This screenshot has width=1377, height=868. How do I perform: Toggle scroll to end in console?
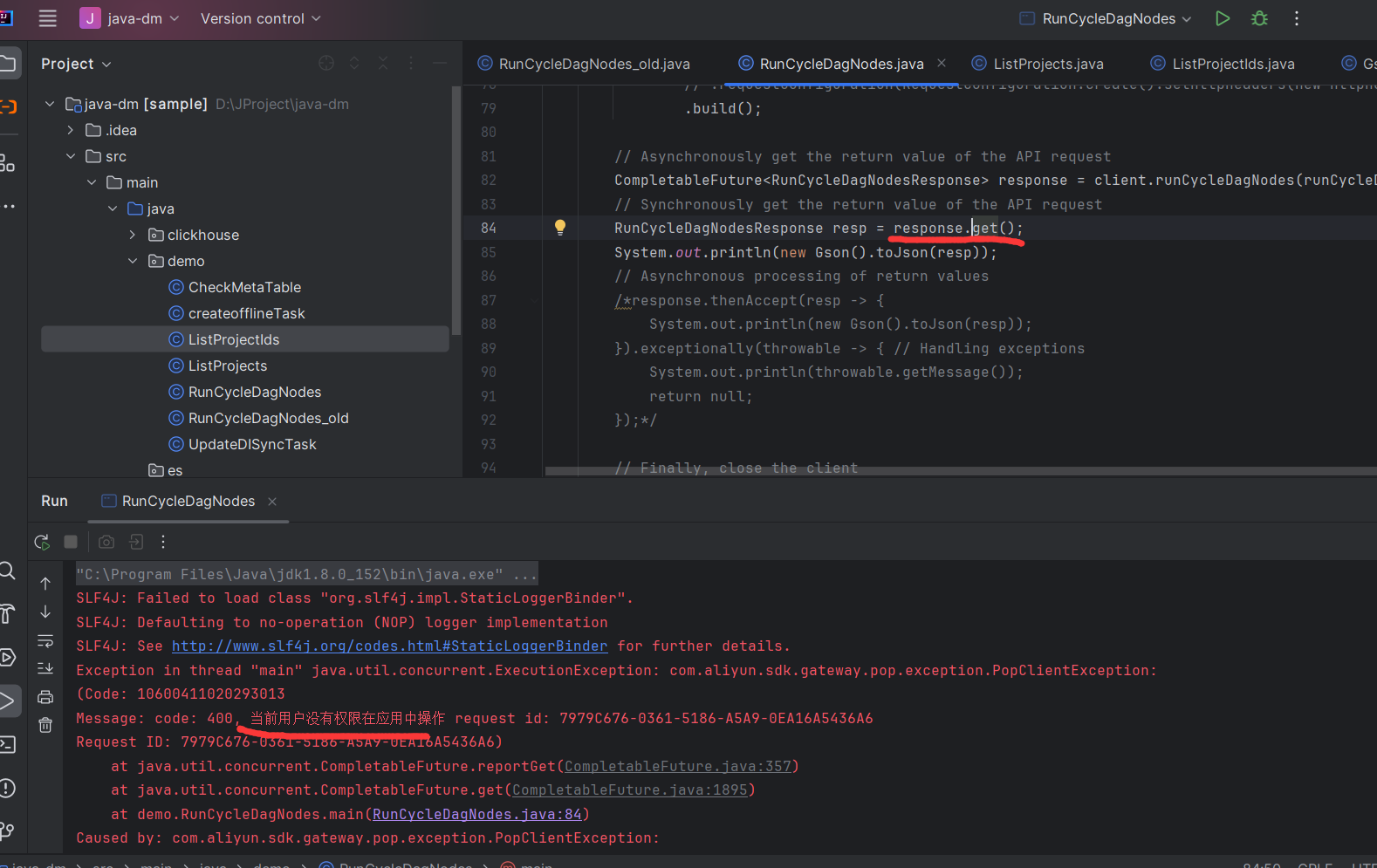[45, 668]
